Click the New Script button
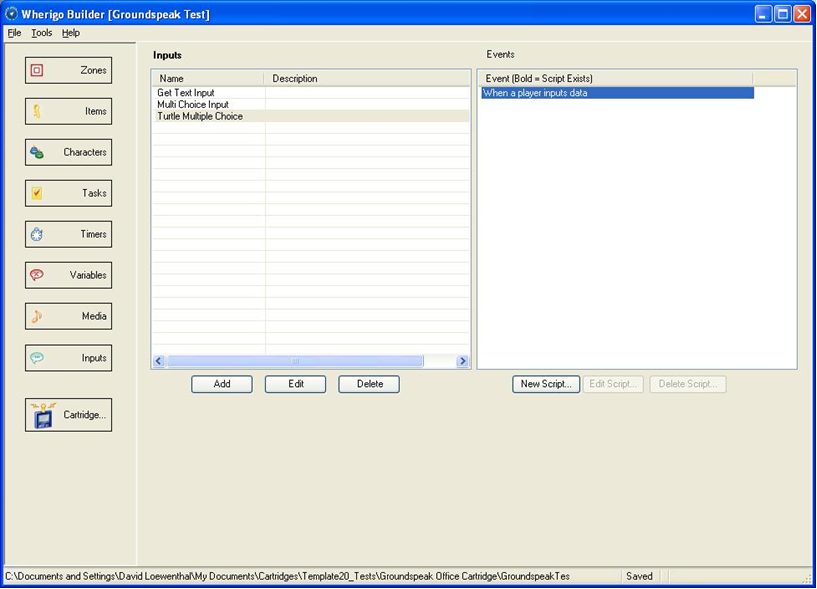817x589 pixels. click(546, 384)
